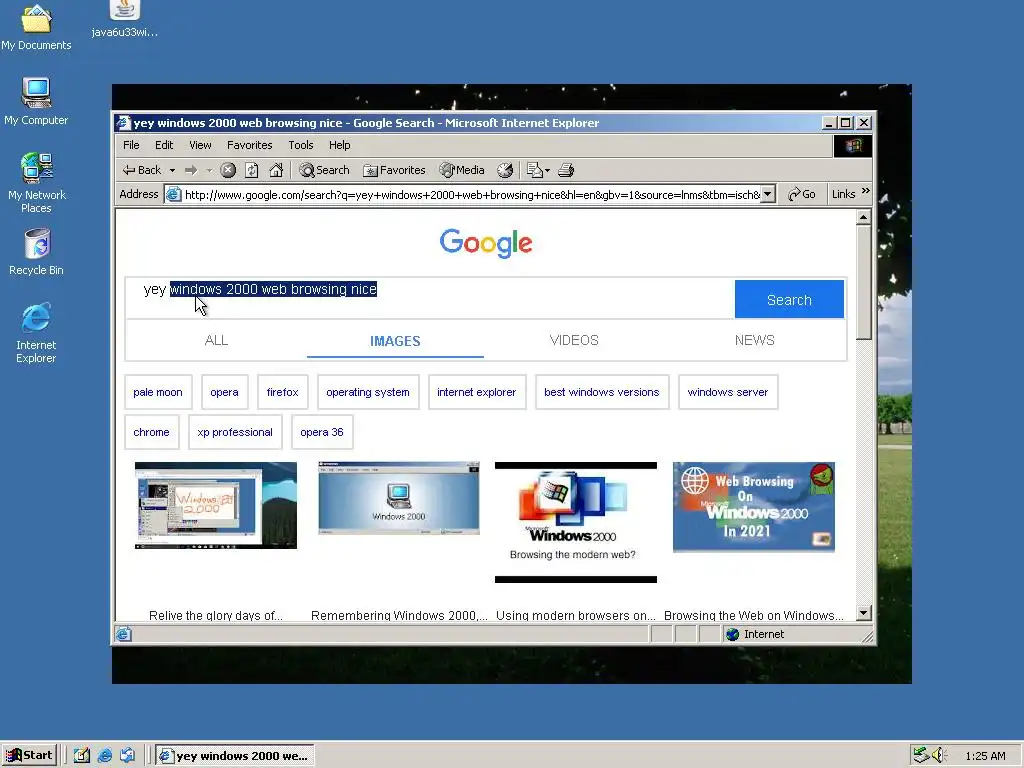Click the Mail toolbar icon
The width and height of the screenshot is (1024, 768).
click(x=535, y=170)
